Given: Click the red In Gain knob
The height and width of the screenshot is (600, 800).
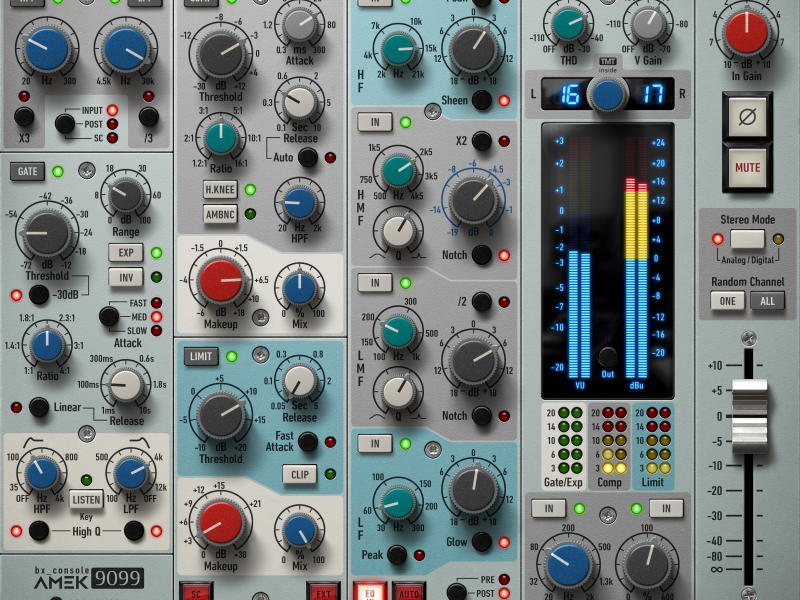Looking at the screenshot, I should 747,32.
